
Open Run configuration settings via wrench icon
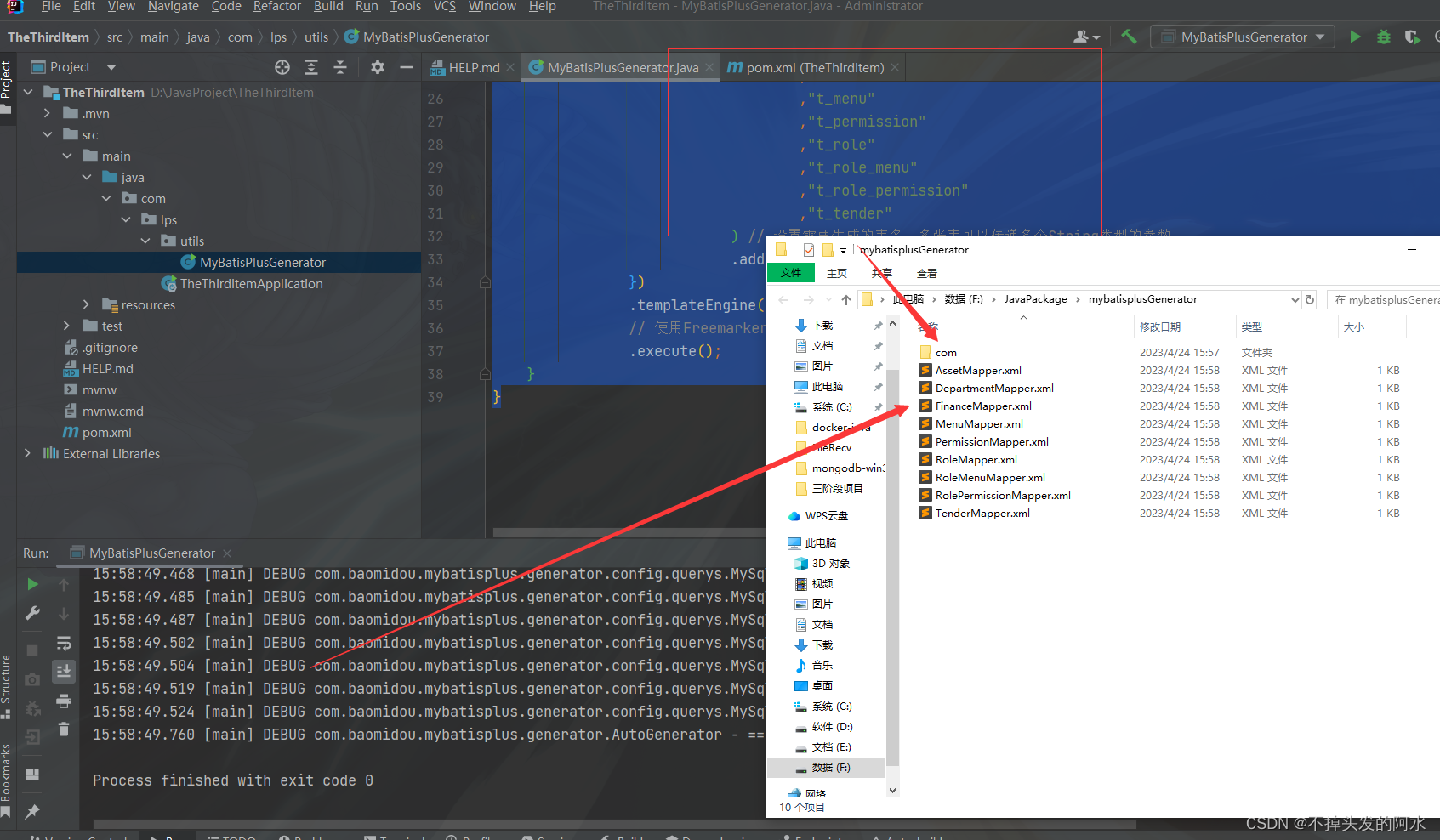tap(33, 613)
